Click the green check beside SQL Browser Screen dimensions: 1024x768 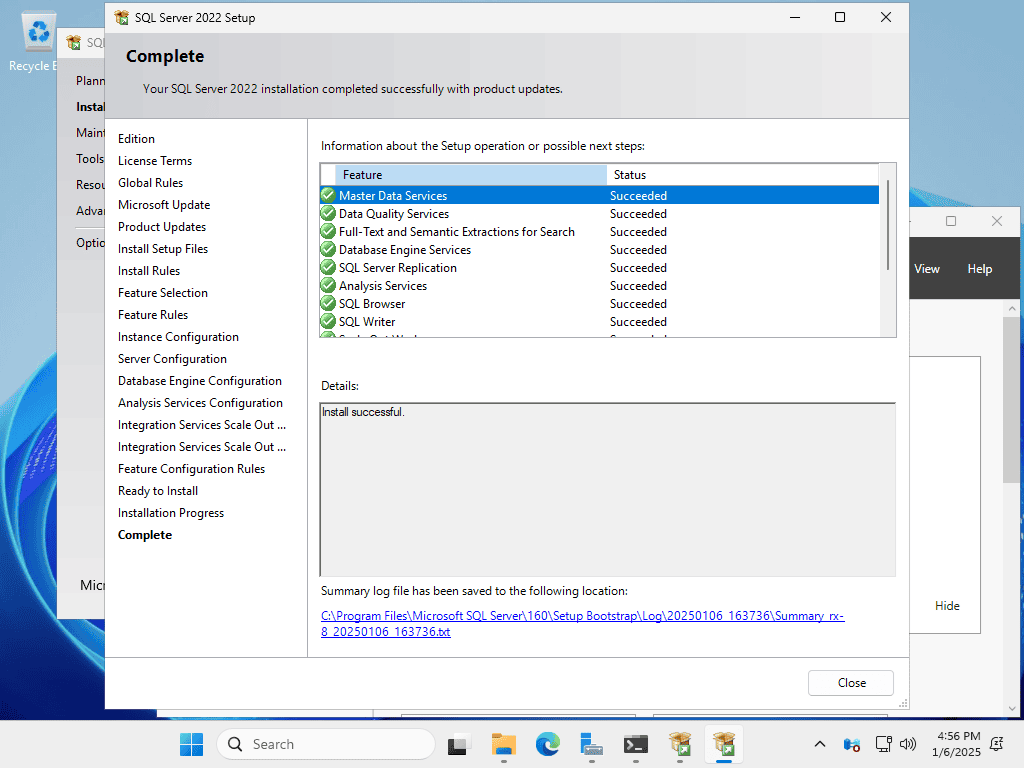coord(328,304)
